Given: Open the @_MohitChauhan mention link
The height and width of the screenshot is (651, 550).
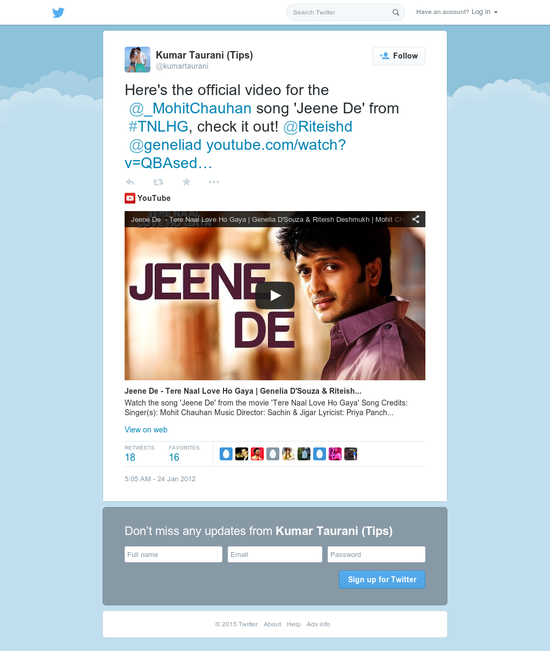Looking at the screenshot, I should click(x=190, y=108).
